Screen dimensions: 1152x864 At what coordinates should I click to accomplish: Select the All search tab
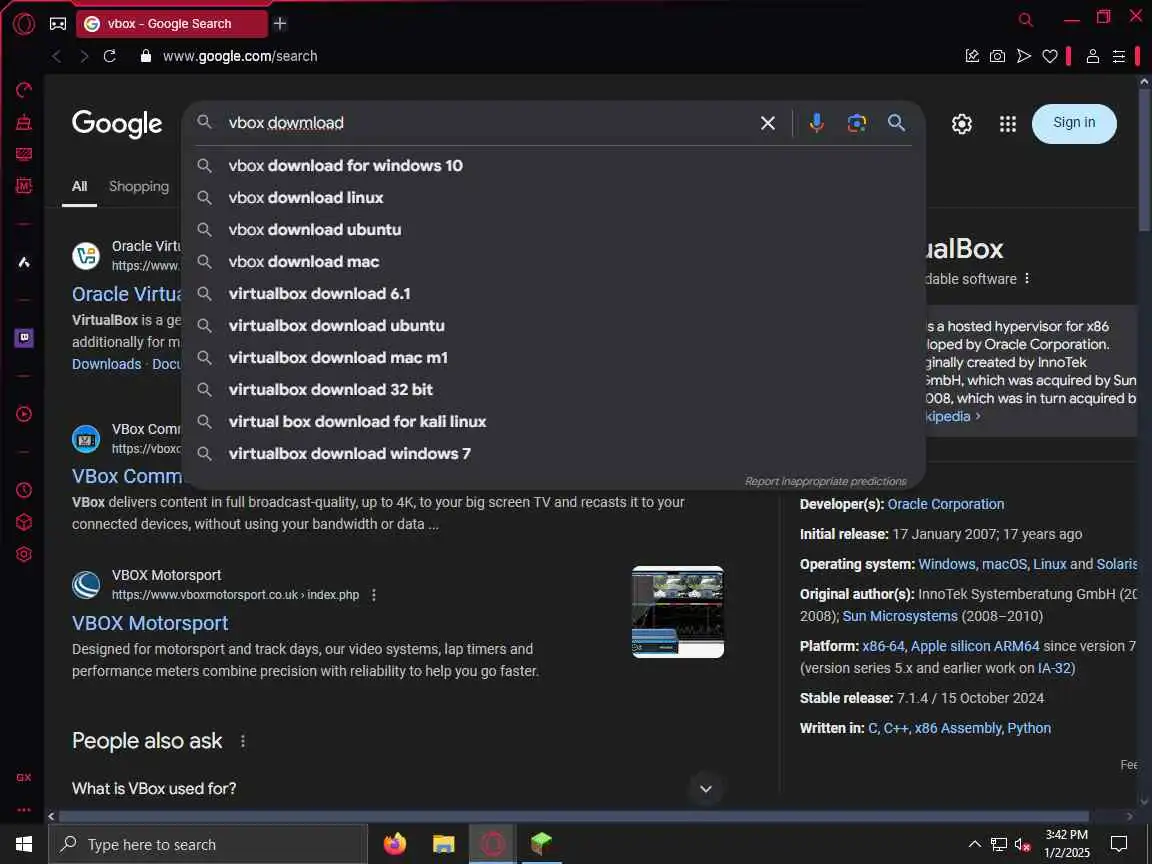[x=79, y=187]
